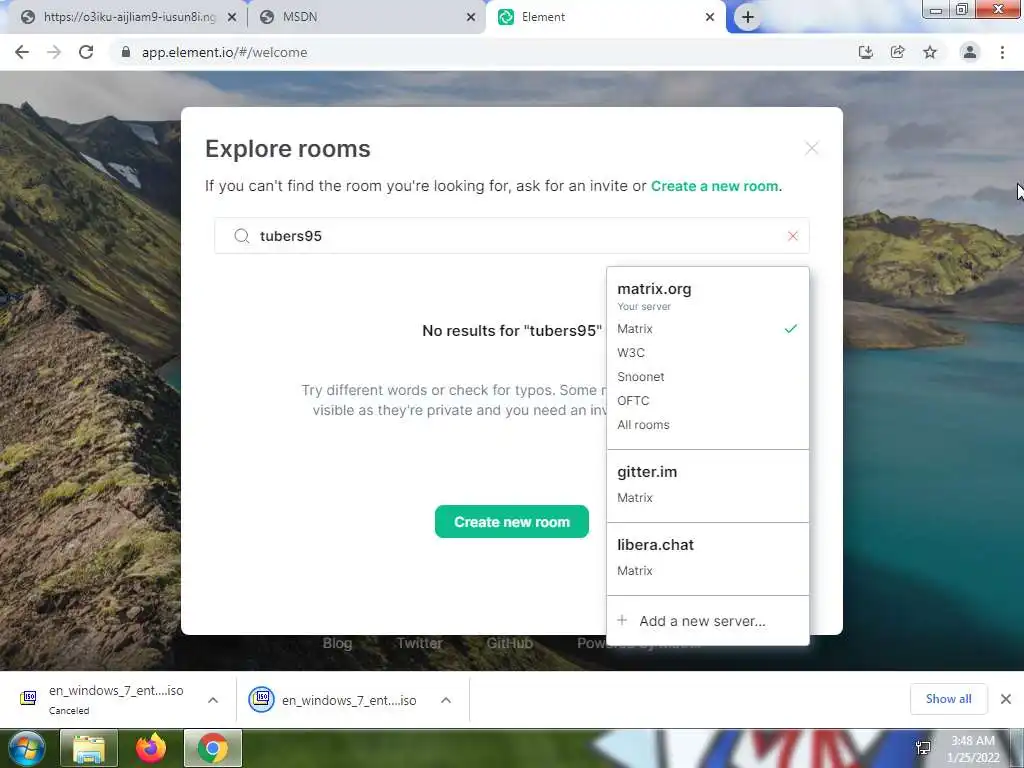Viewport: 1024px width, 768px height.
Task: Clear the tubers95 search text
Action: pos(792,236)
